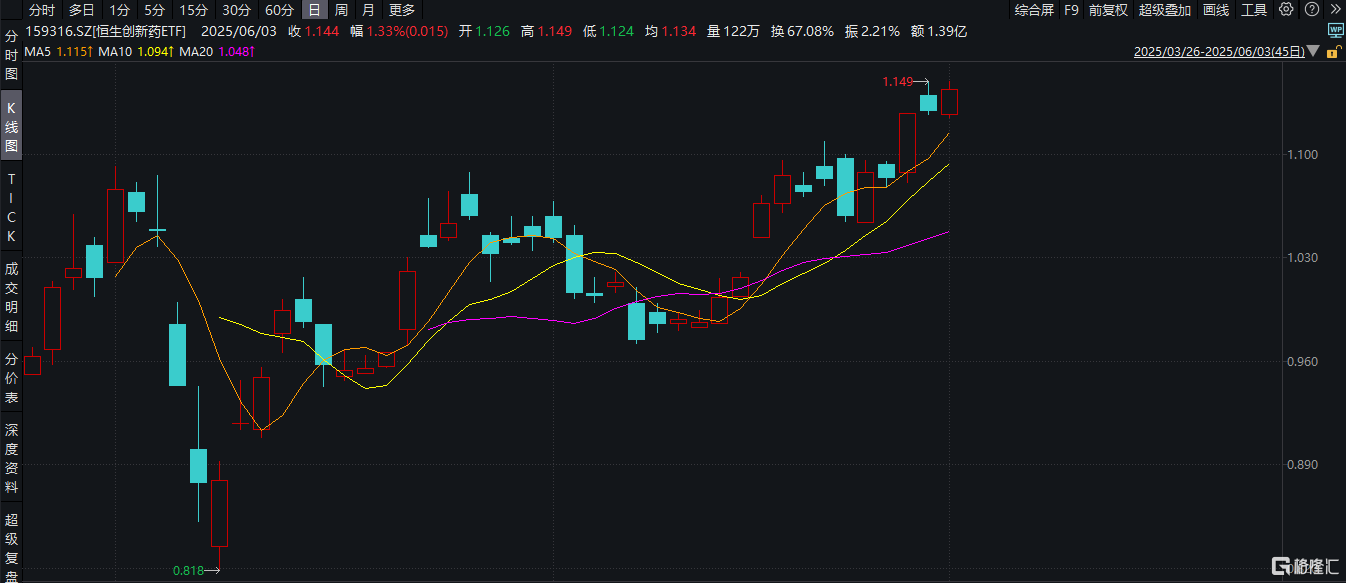Click the 收 1.144 closing price
This screenshot has width=1346, height=583.
(x=313, y=31)
